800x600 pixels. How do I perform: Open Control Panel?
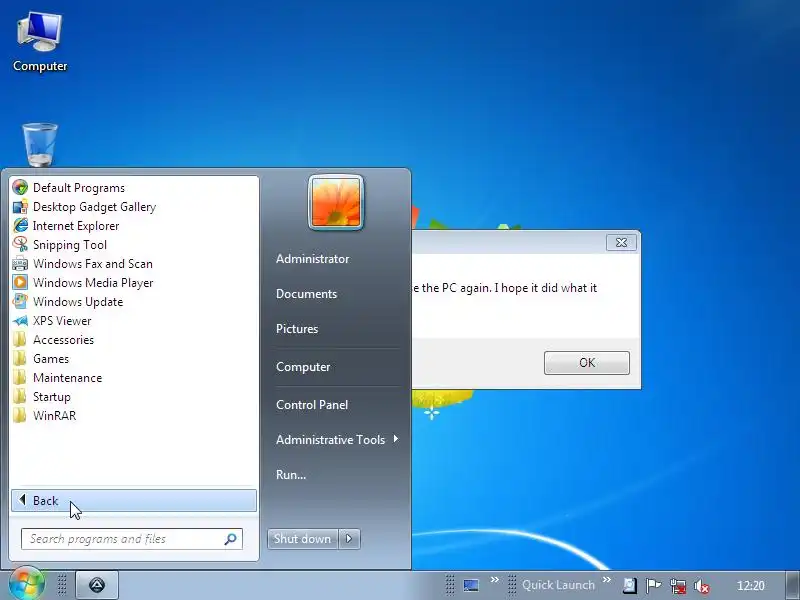click(x=312, y=405)
